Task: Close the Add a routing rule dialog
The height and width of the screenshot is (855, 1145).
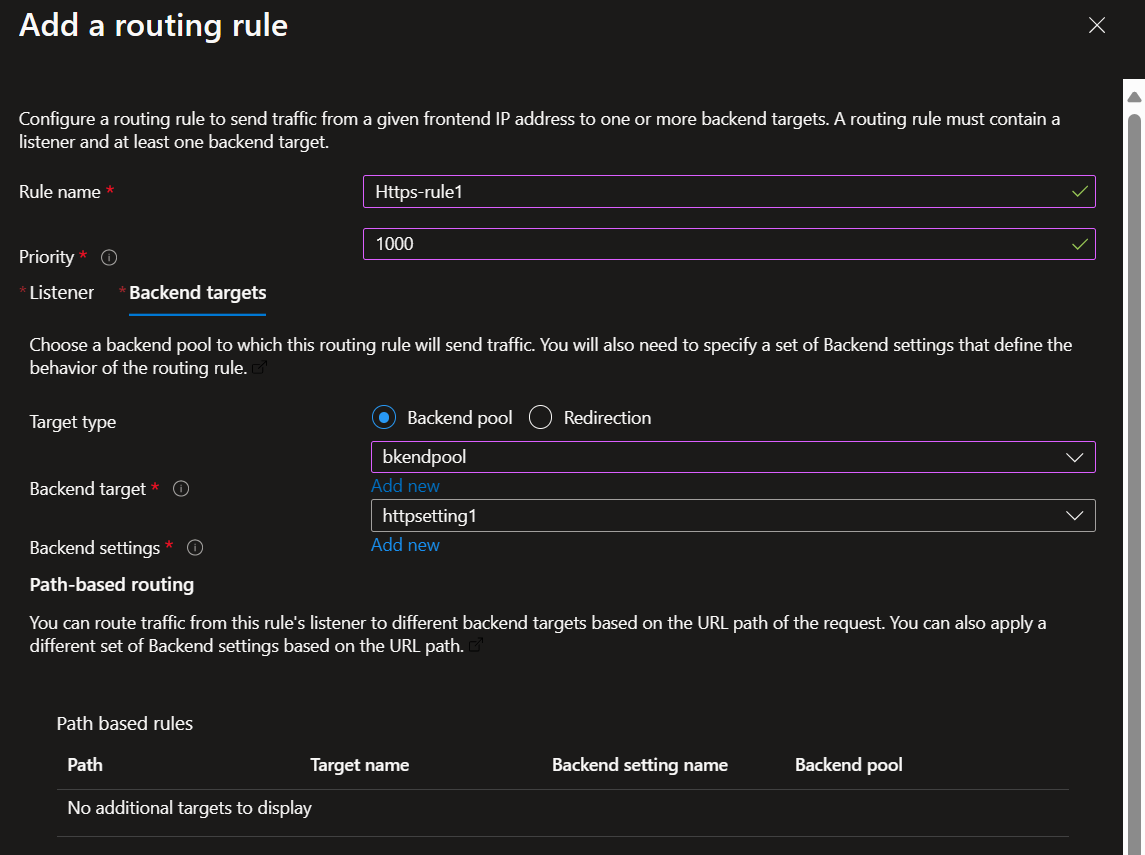Action: [x=1097, y=26]
